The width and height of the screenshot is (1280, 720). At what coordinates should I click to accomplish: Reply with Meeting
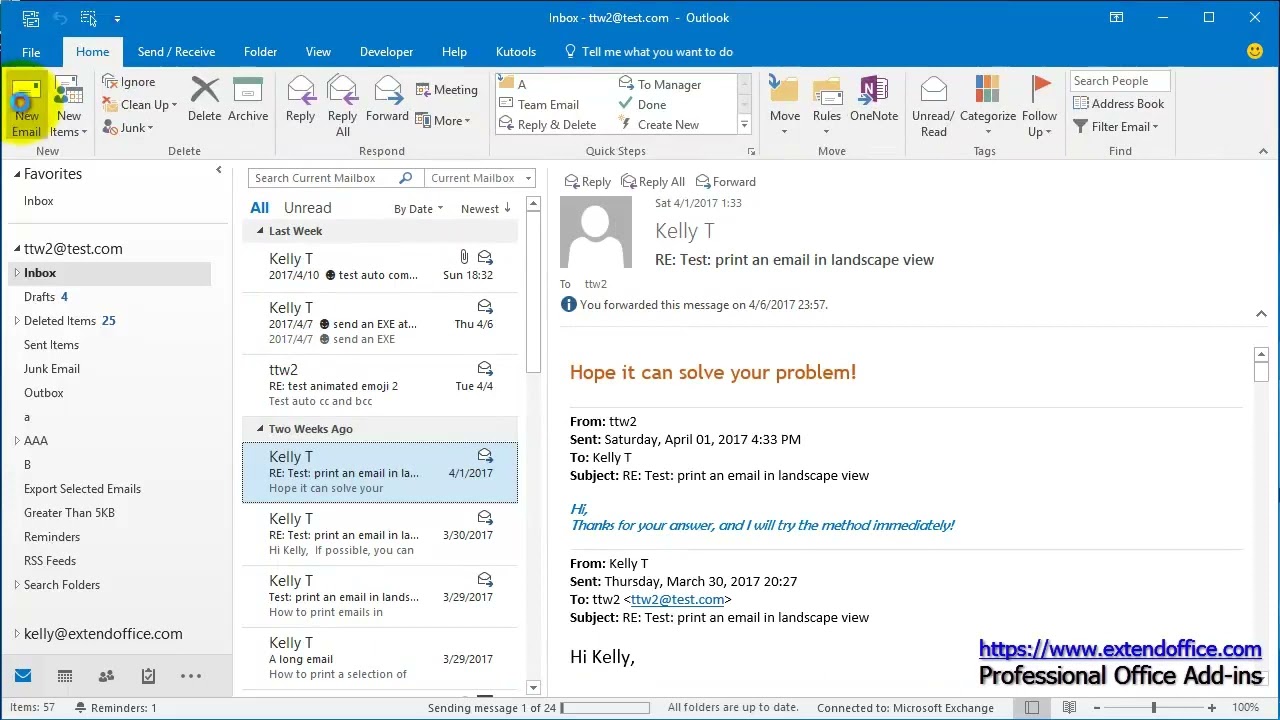point(447,90)
